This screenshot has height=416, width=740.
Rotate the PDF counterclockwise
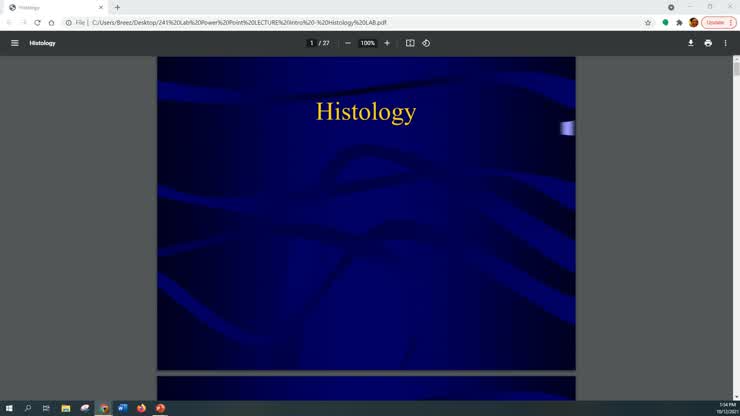[x=426, y=43]
